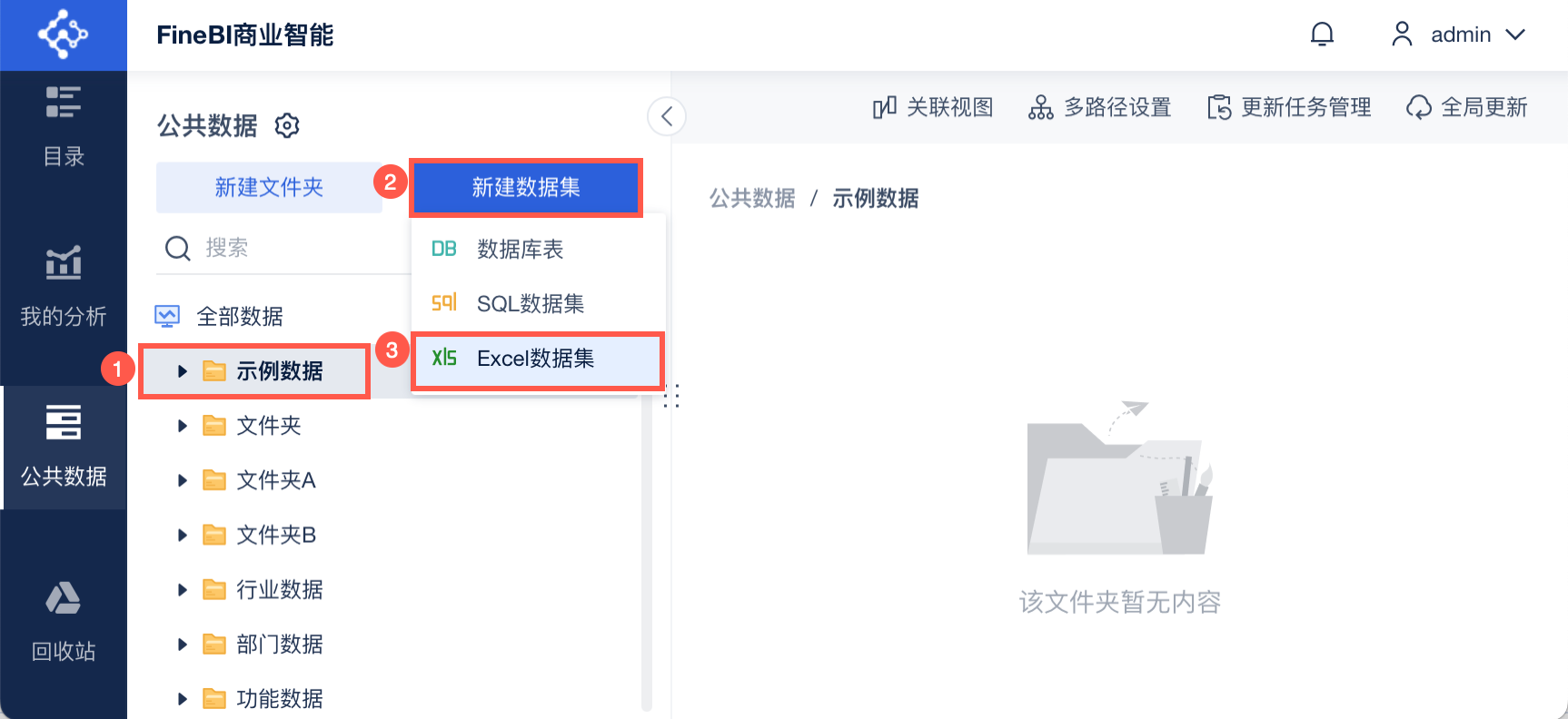Go to 目录 in the sidebar
1568x719 pixels.
[64, 124]
